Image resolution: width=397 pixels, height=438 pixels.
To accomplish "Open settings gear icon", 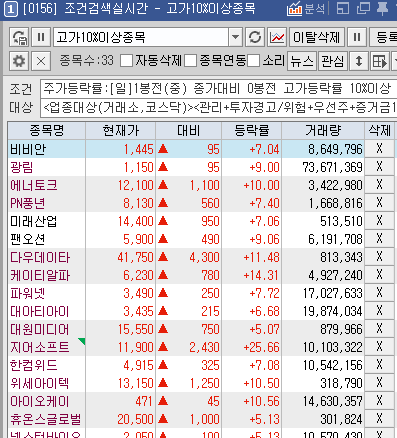I will [19, 61].
